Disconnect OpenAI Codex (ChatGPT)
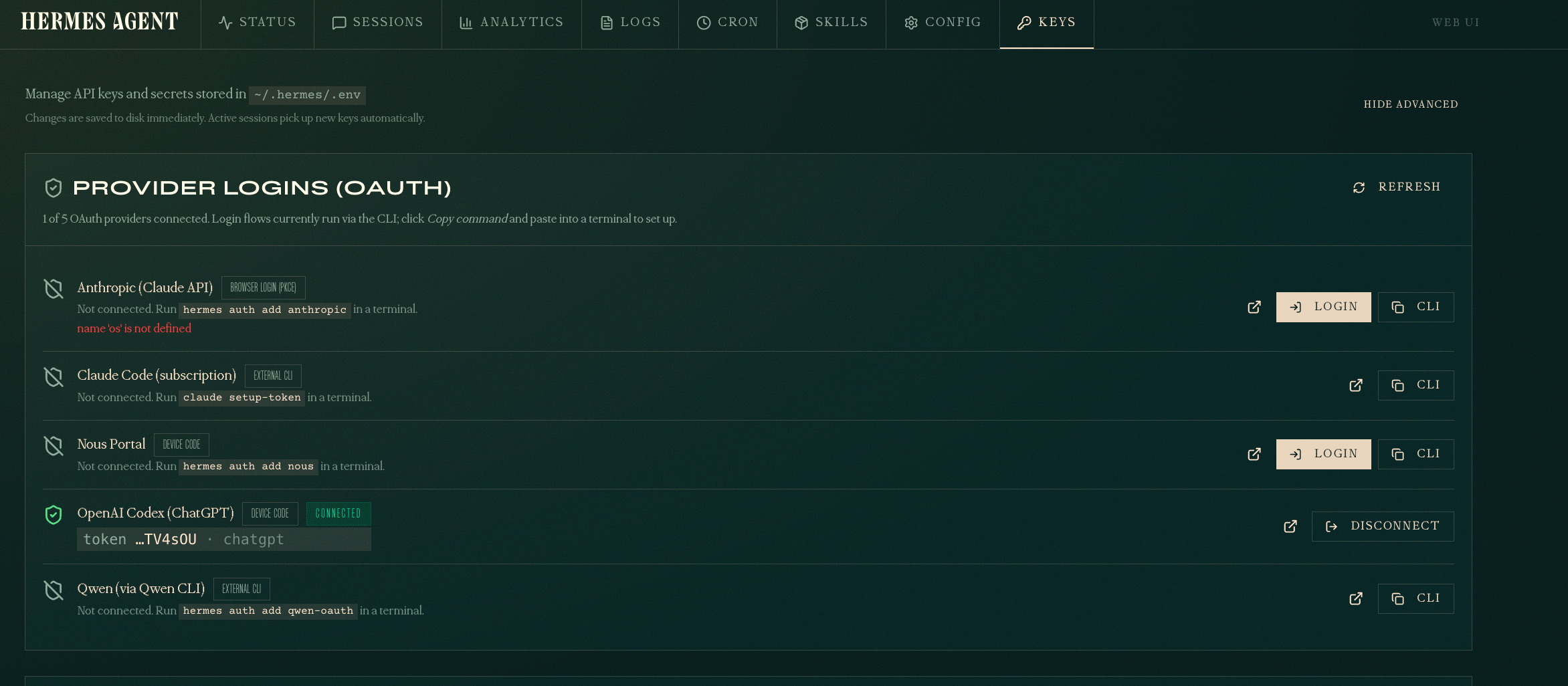This screenshot has height=686, width=1568. click(1383, 526)
